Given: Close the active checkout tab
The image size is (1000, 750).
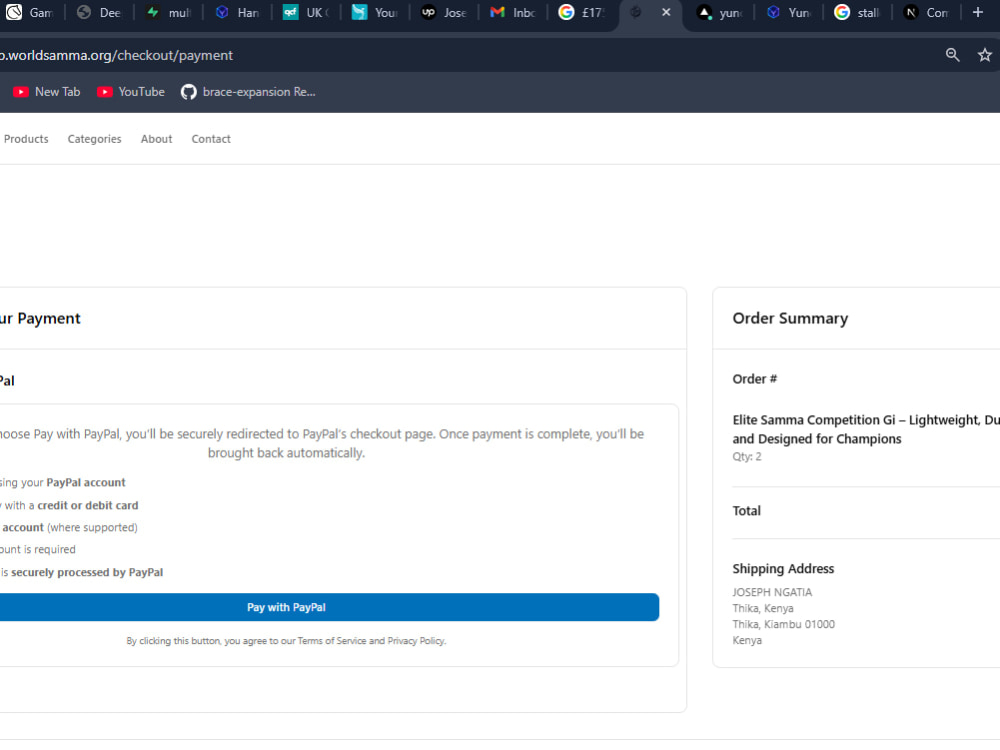Looking at the screenshot, I should coord(666,12).
